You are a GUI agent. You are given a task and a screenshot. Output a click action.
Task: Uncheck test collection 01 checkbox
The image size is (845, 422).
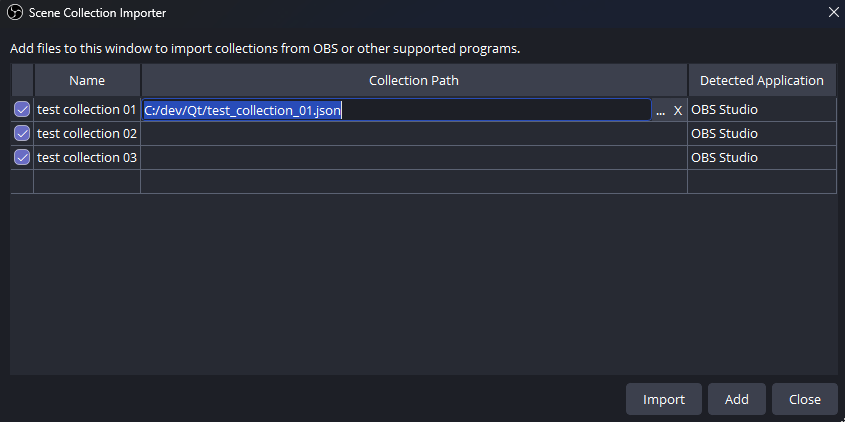[22, 110]
